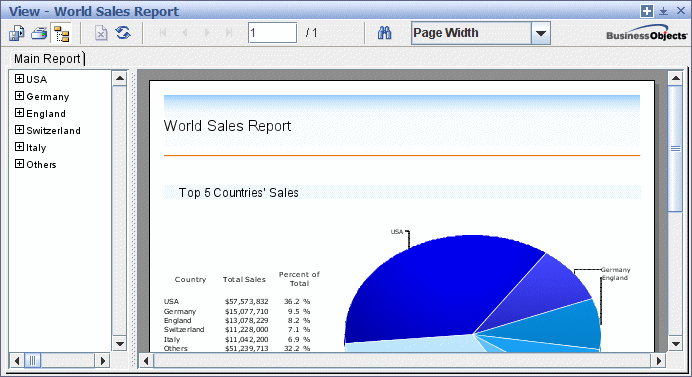Click the maximize panel plus icon
The width and height of the screenshot is (692, 377).
pyautogui.click(x=647, y=11)
